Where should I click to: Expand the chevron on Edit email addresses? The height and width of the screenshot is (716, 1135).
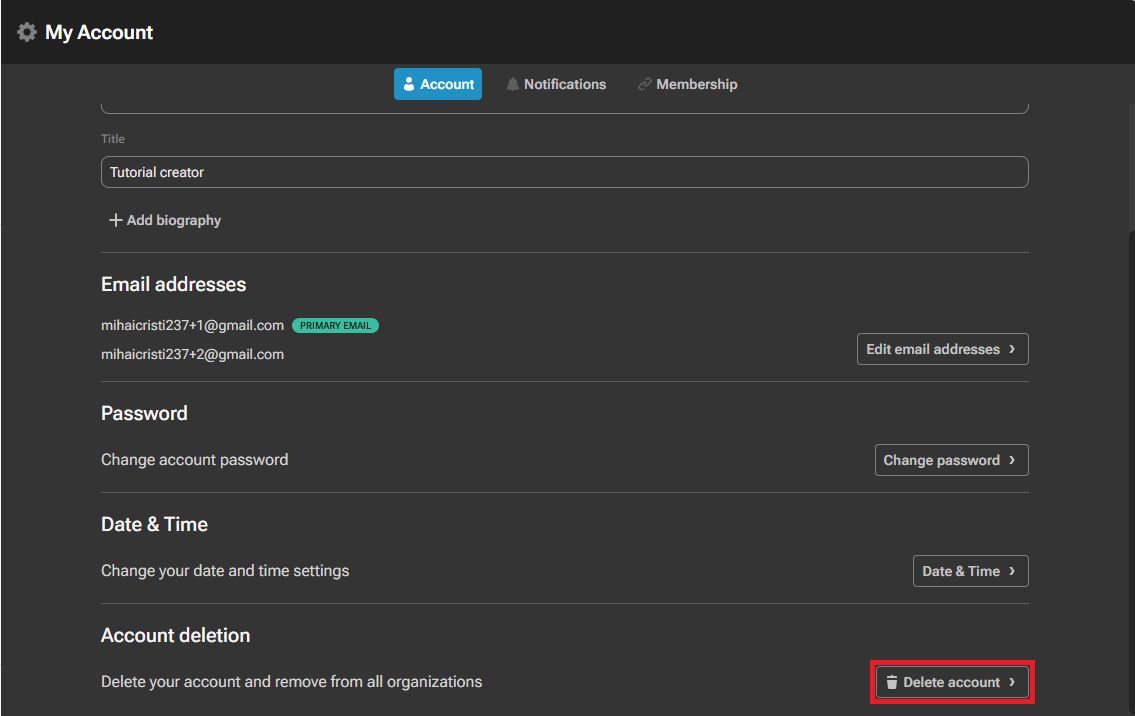[x=1012, y=349]
